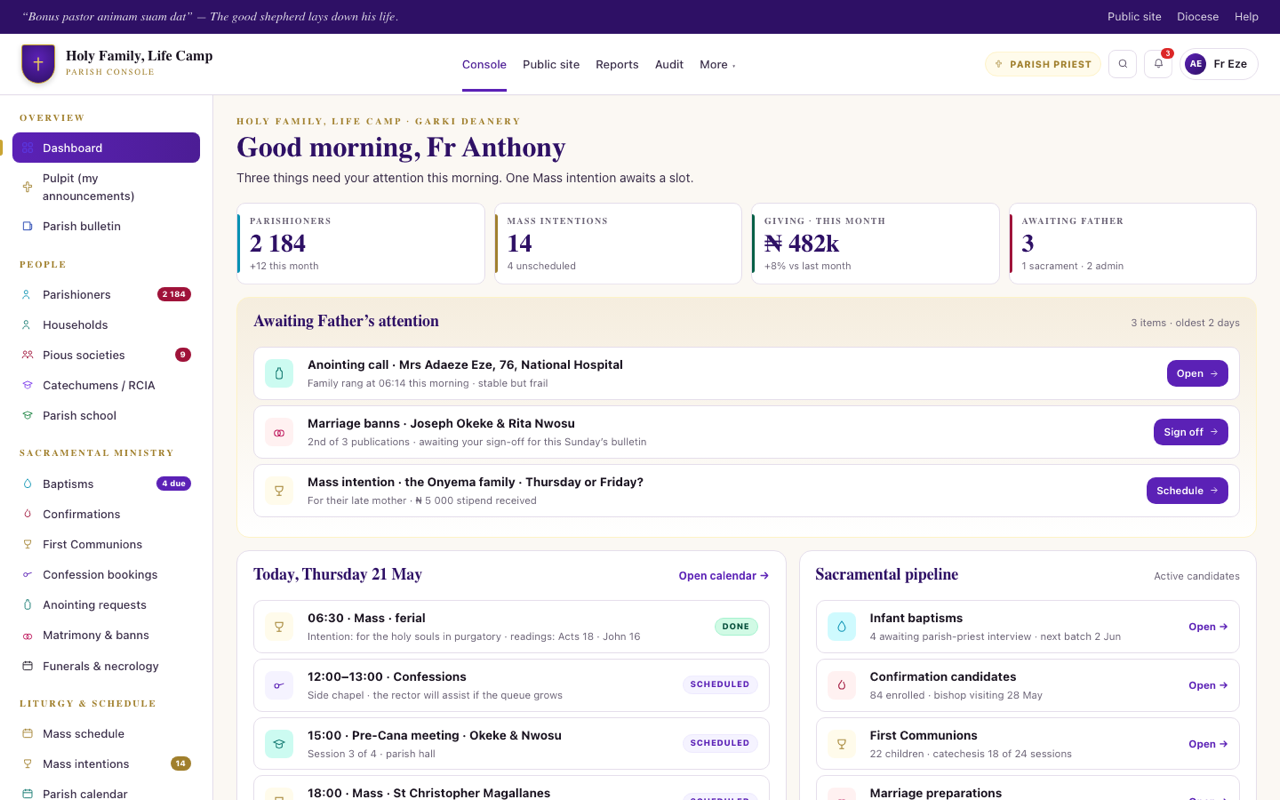Schedule the Onyema family Mass intention

tap(1187, 491)
